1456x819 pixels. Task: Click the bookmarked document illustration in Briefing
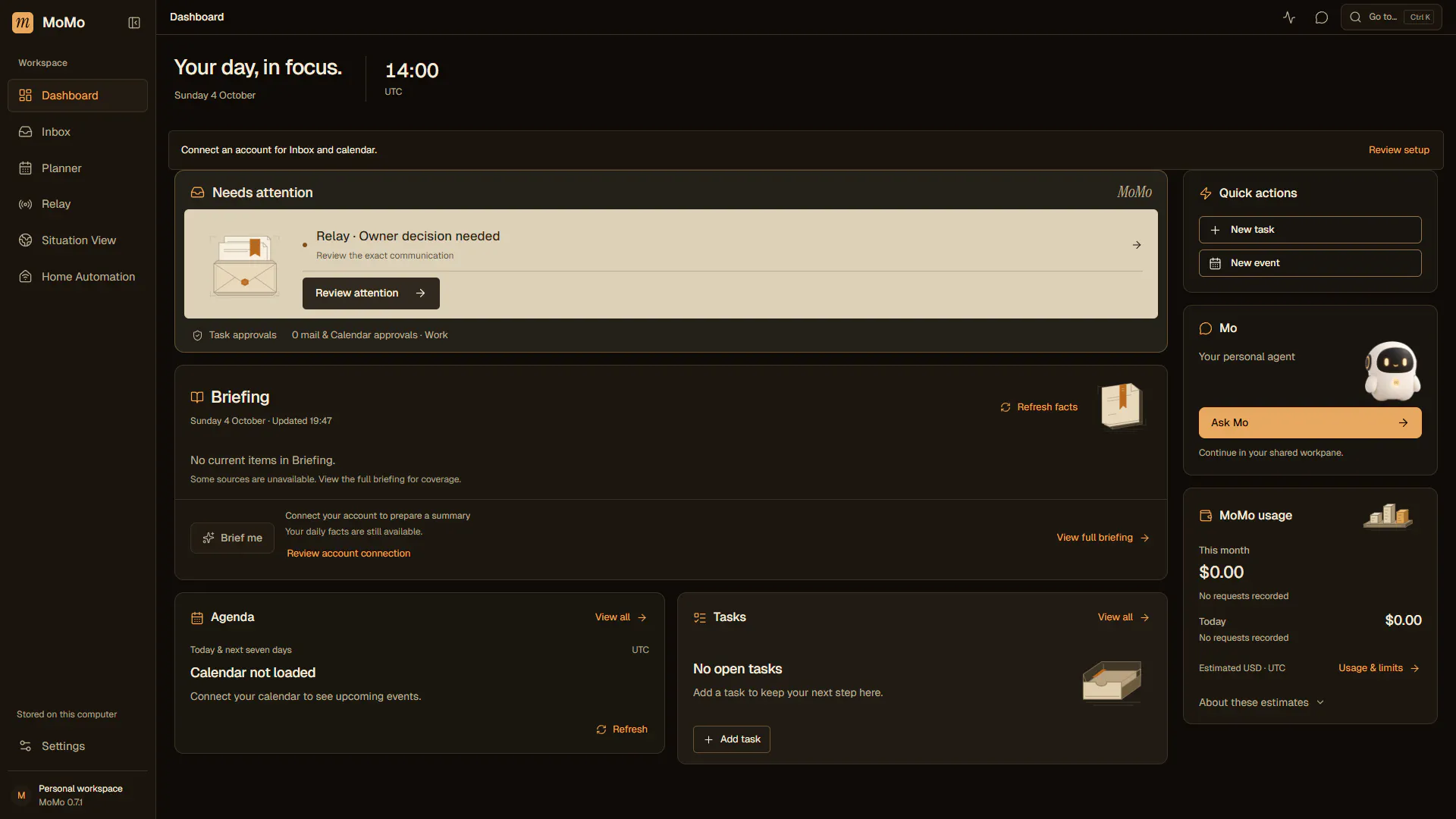1122,406
